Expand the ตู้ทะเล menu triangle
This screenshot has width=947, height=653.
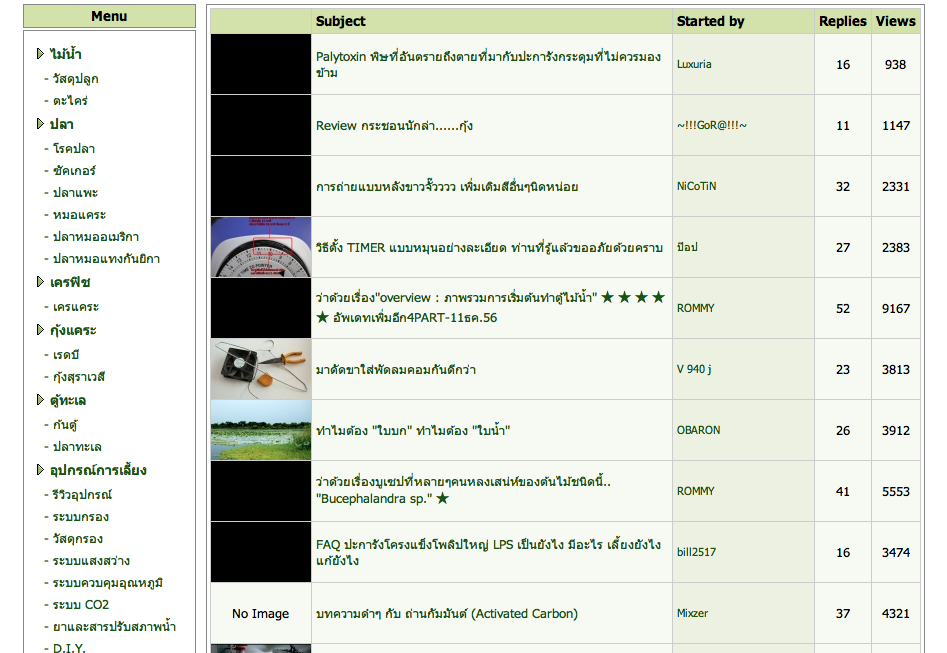coord(40,400)
